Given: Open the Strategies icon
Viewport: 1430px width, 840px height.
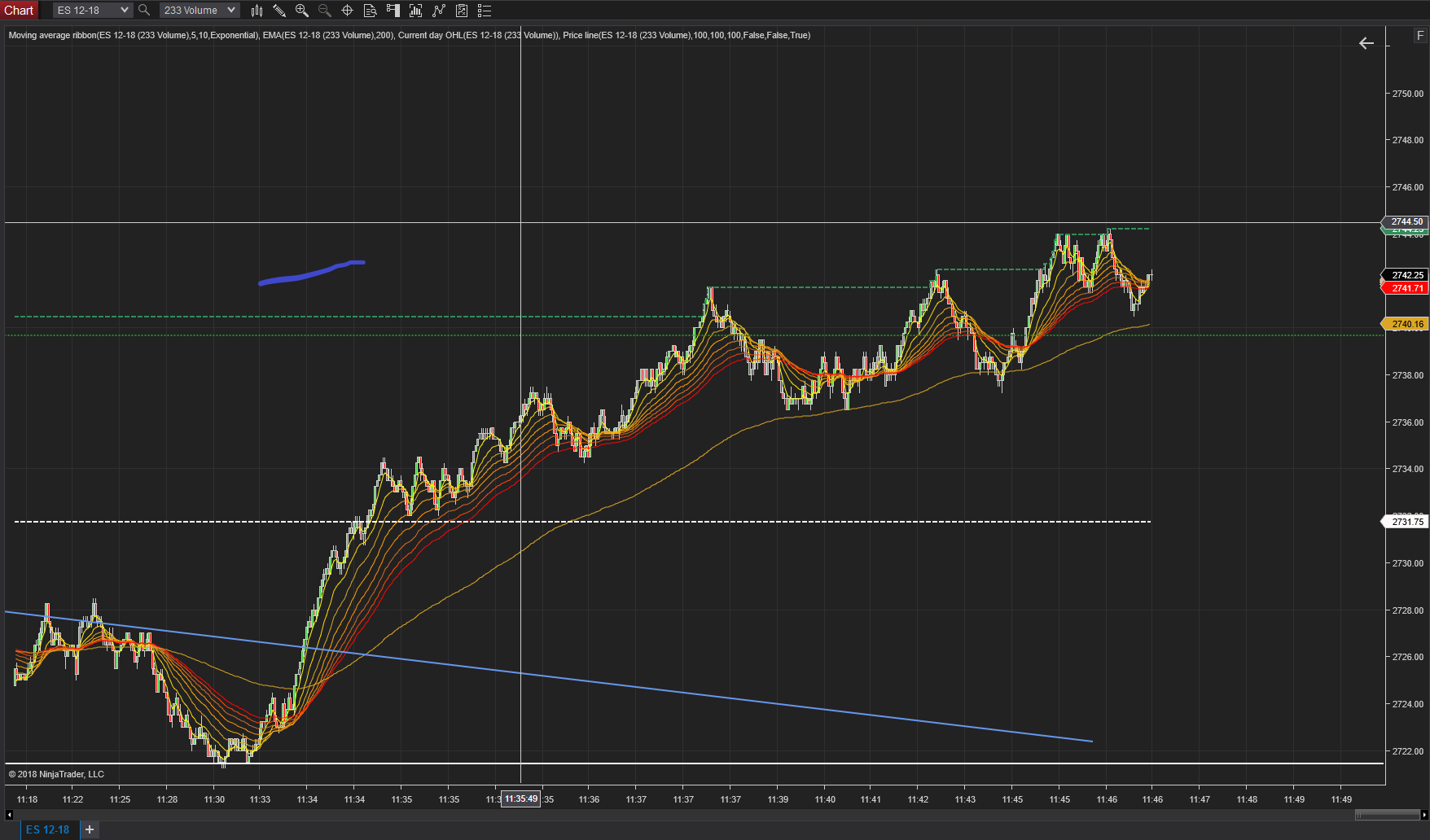Looking at the screenshot, I should click(439, 11).
